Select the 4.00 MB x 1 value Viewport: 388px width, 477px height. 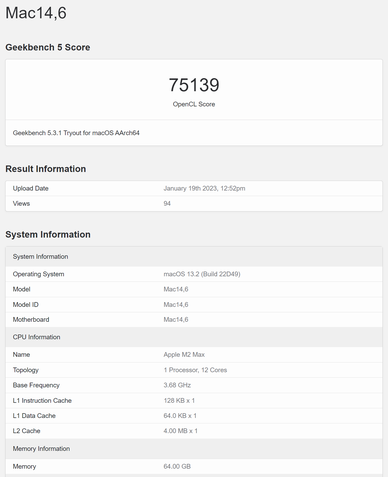pos(180,431)
